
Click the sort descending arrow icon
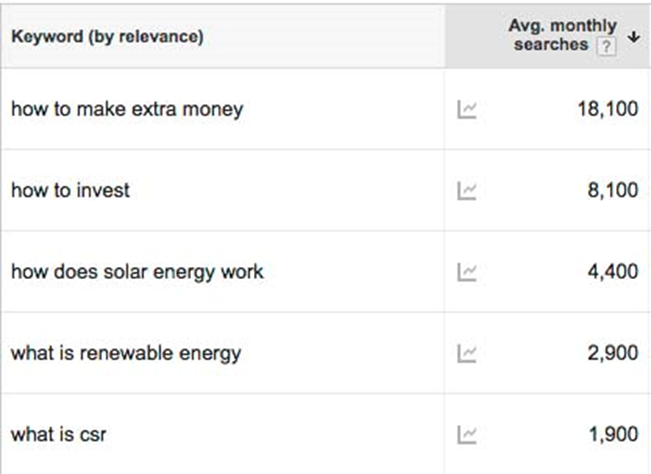pyautogui.click(x=634, y=37)
